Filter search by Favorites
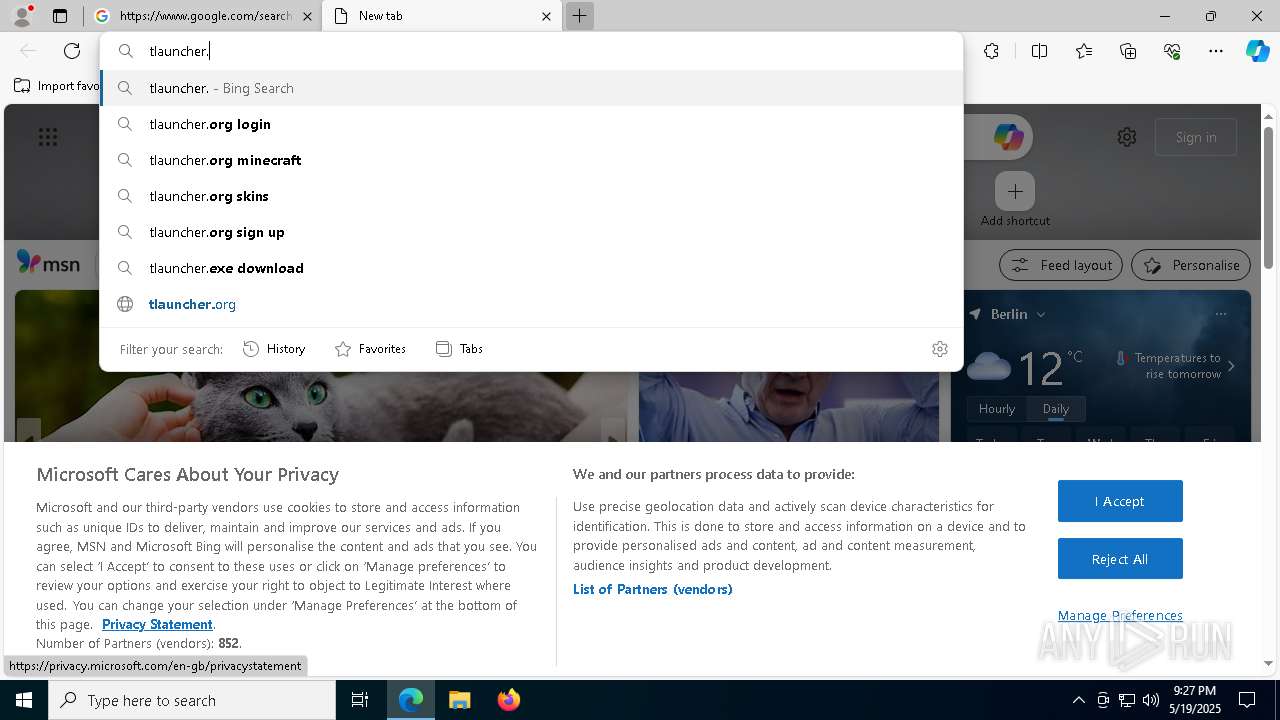Screen dimensions: 1280x720 [x=370, y=349]
